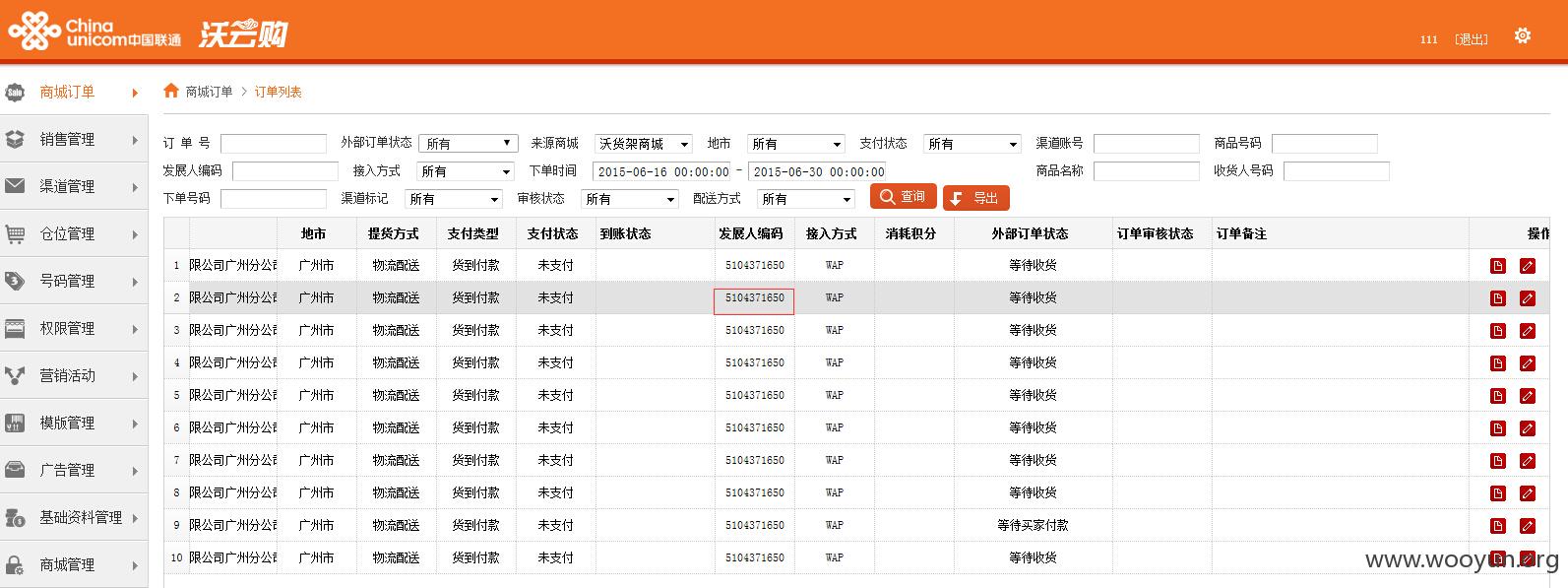Click the 基础资料管理 sidebar icon

[x=15, y=517]
